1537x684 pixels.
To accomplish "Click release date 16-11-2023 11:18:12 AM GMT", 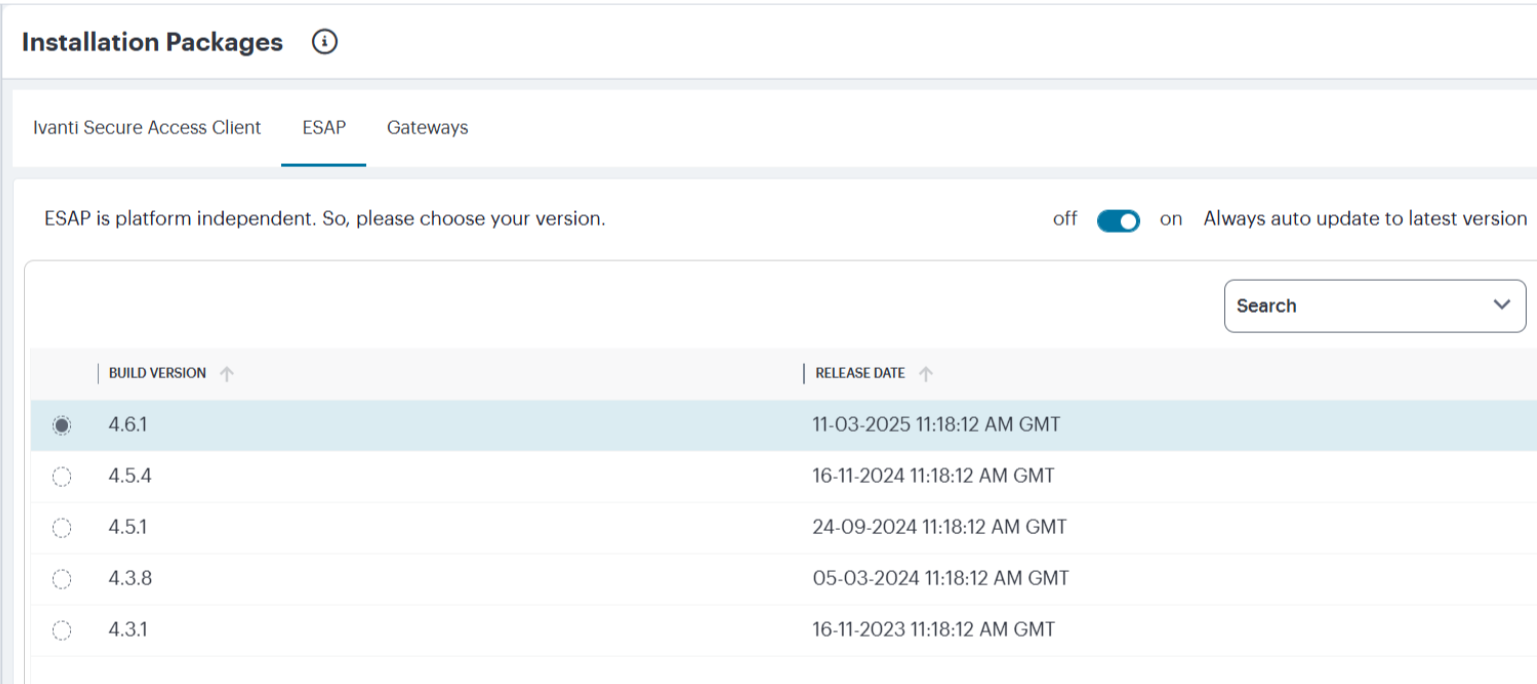I will (934, 630).
